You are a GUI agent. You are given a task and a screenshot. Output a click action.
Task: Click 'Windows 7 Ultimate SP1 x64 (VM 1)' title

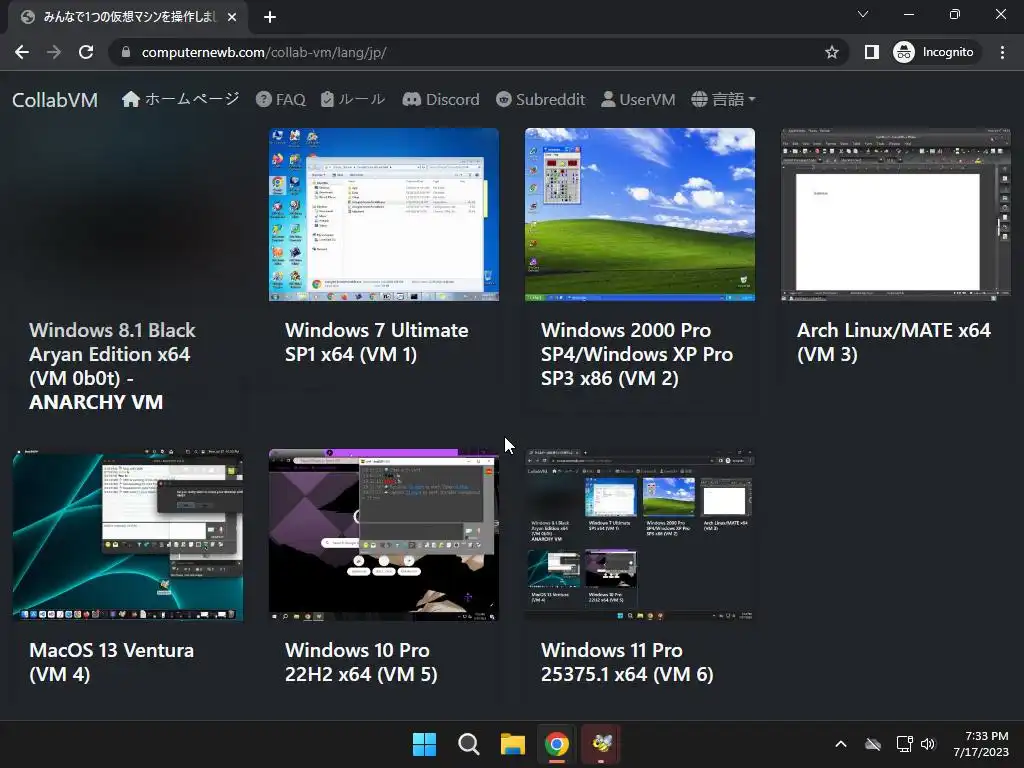coord(377,342)
